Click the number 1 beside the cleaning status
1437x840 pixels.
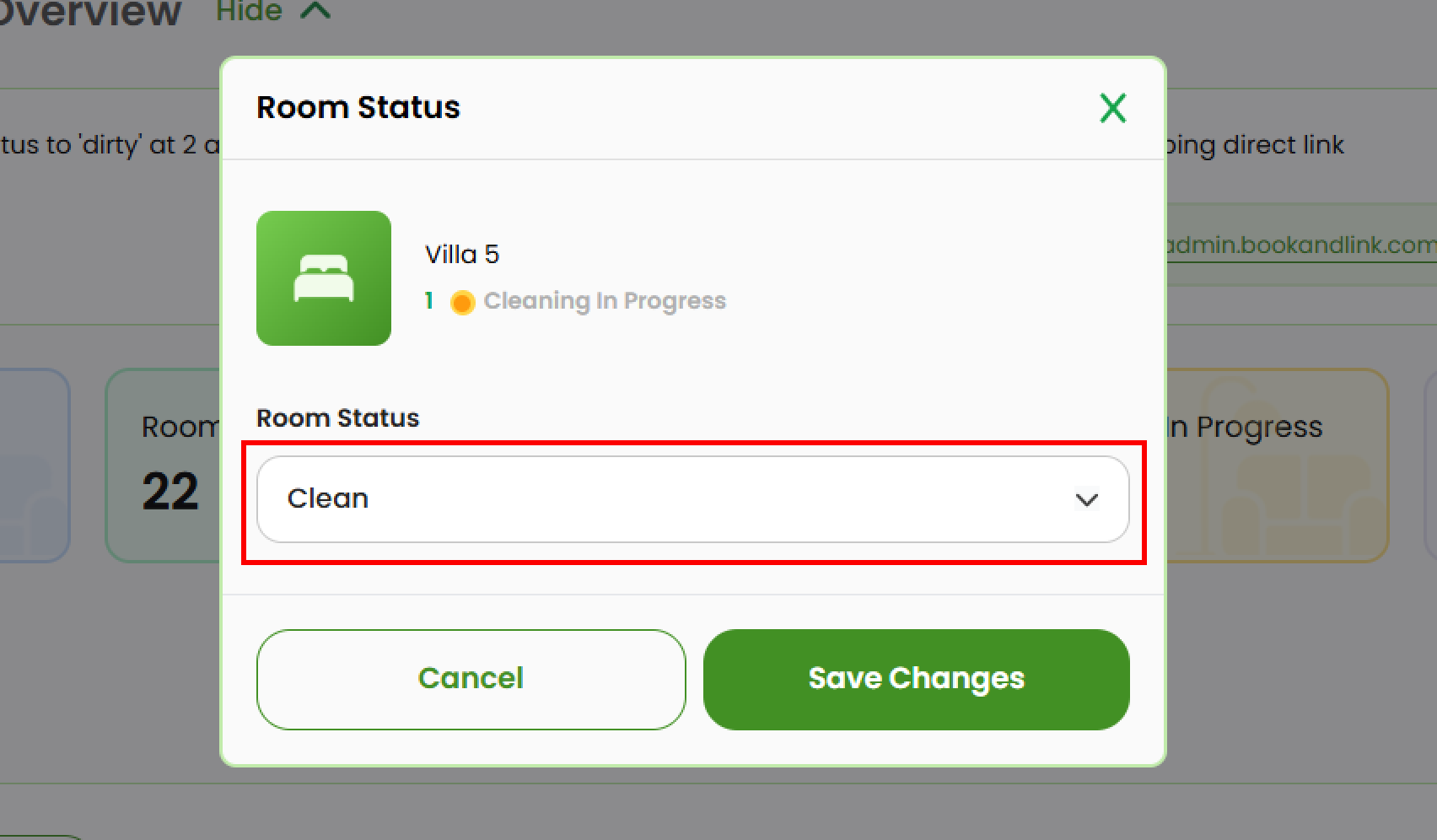(x=428, y=300)
